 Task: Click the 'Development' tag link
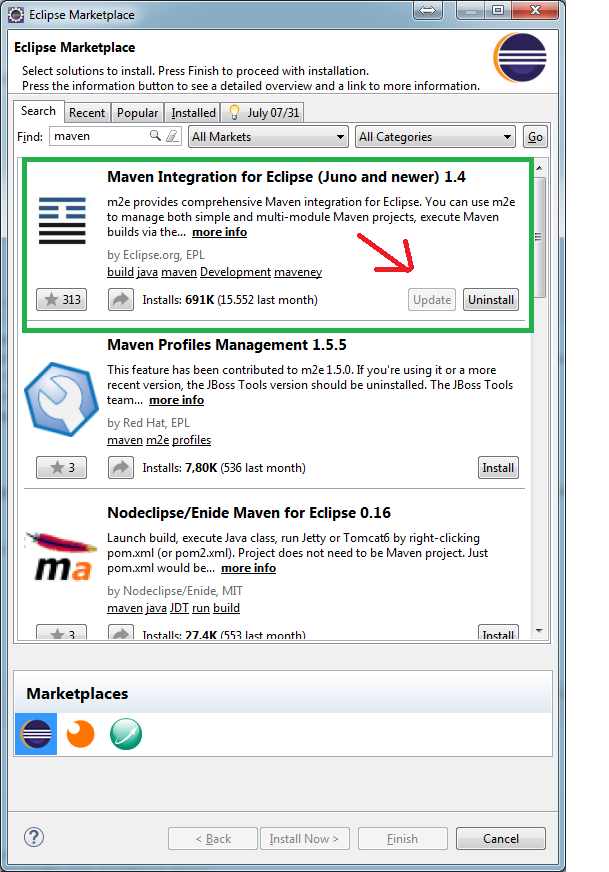(236, 272)
